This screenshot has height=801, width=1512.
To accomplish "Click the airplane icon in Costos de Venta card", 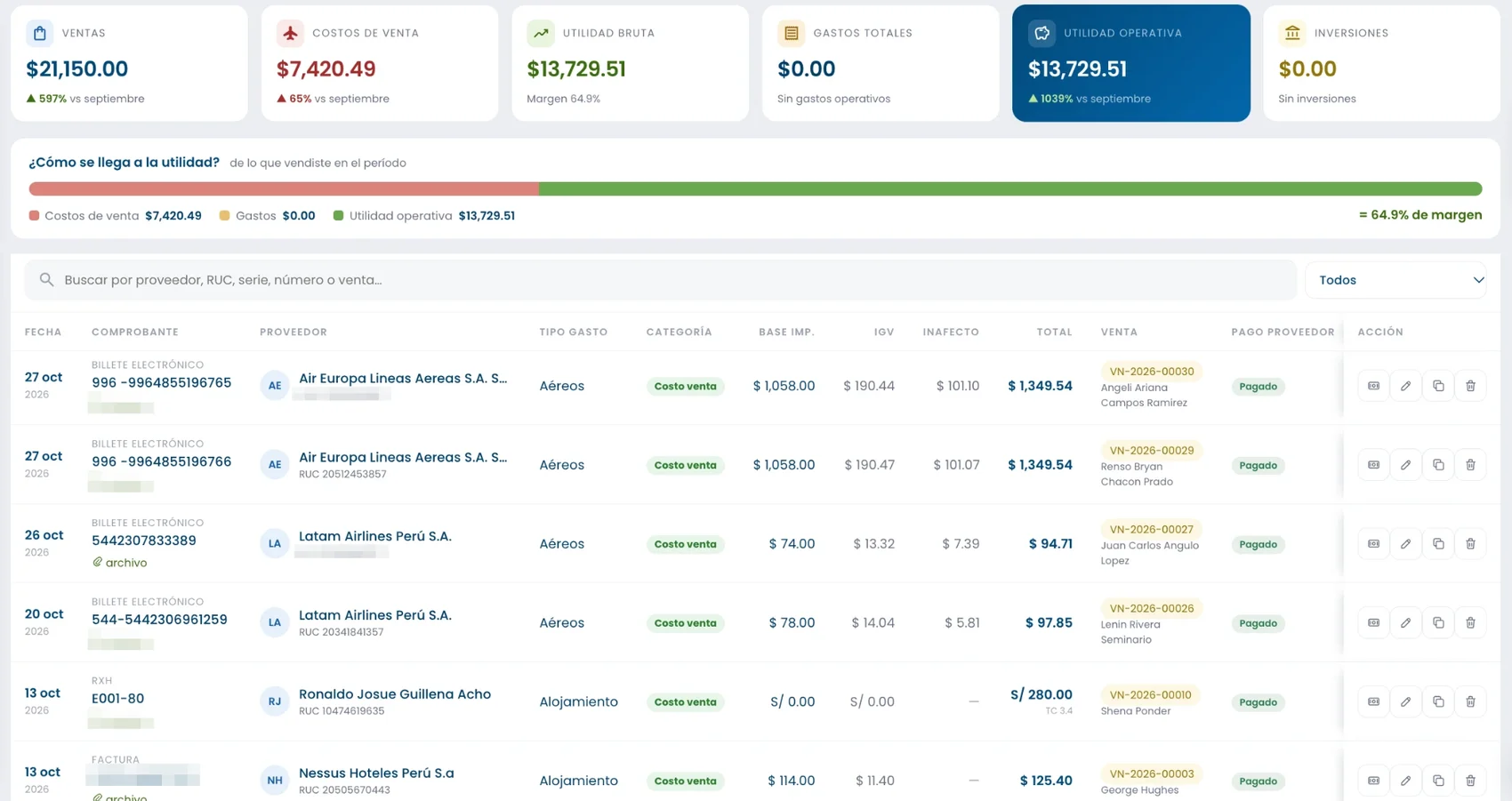I will (290, 33).
